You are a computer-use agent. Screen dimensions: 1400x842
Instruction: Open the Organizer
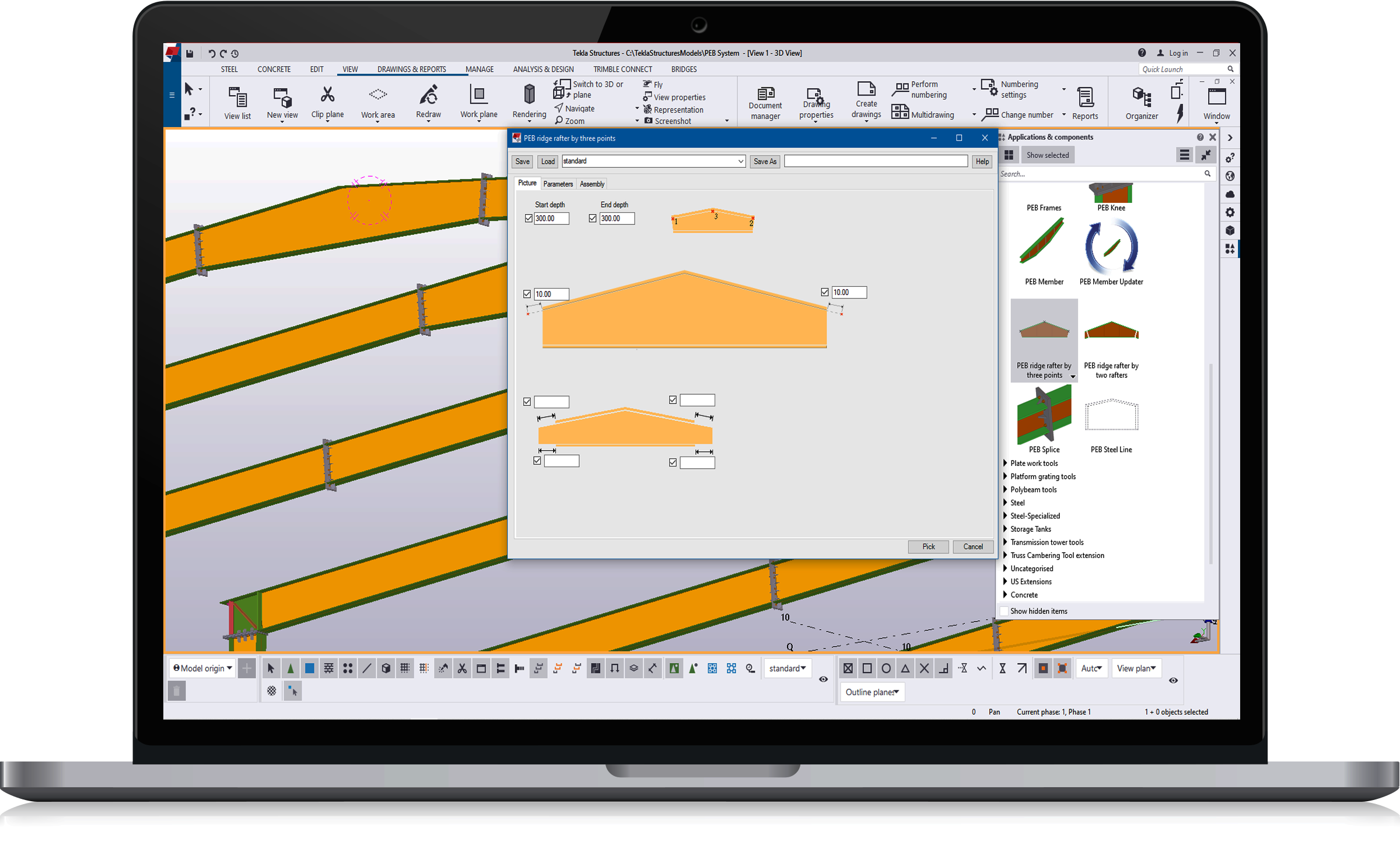click(1142, 103)
